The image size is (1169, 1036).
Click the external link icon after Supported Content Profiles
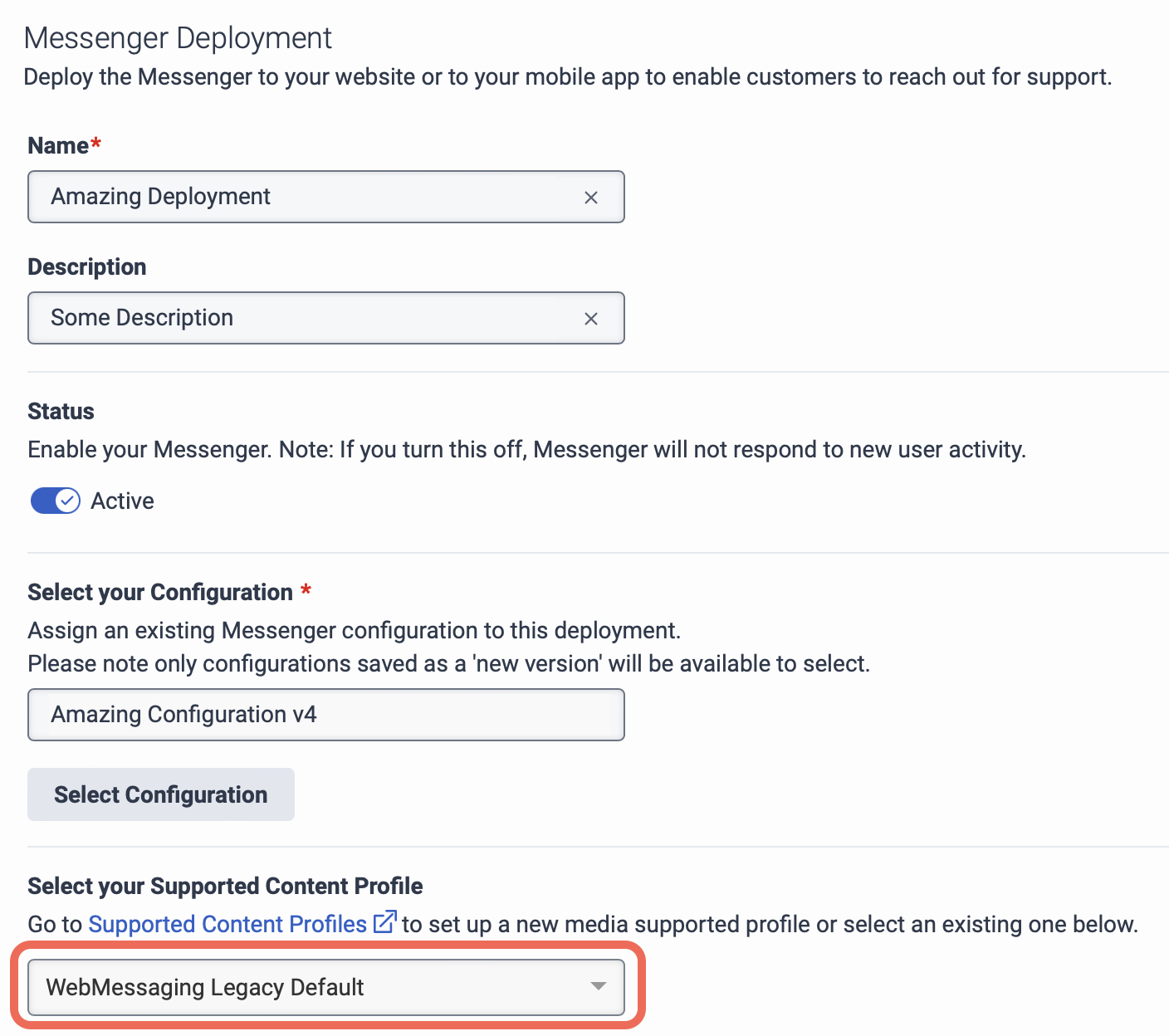click(x=384, y=922)
